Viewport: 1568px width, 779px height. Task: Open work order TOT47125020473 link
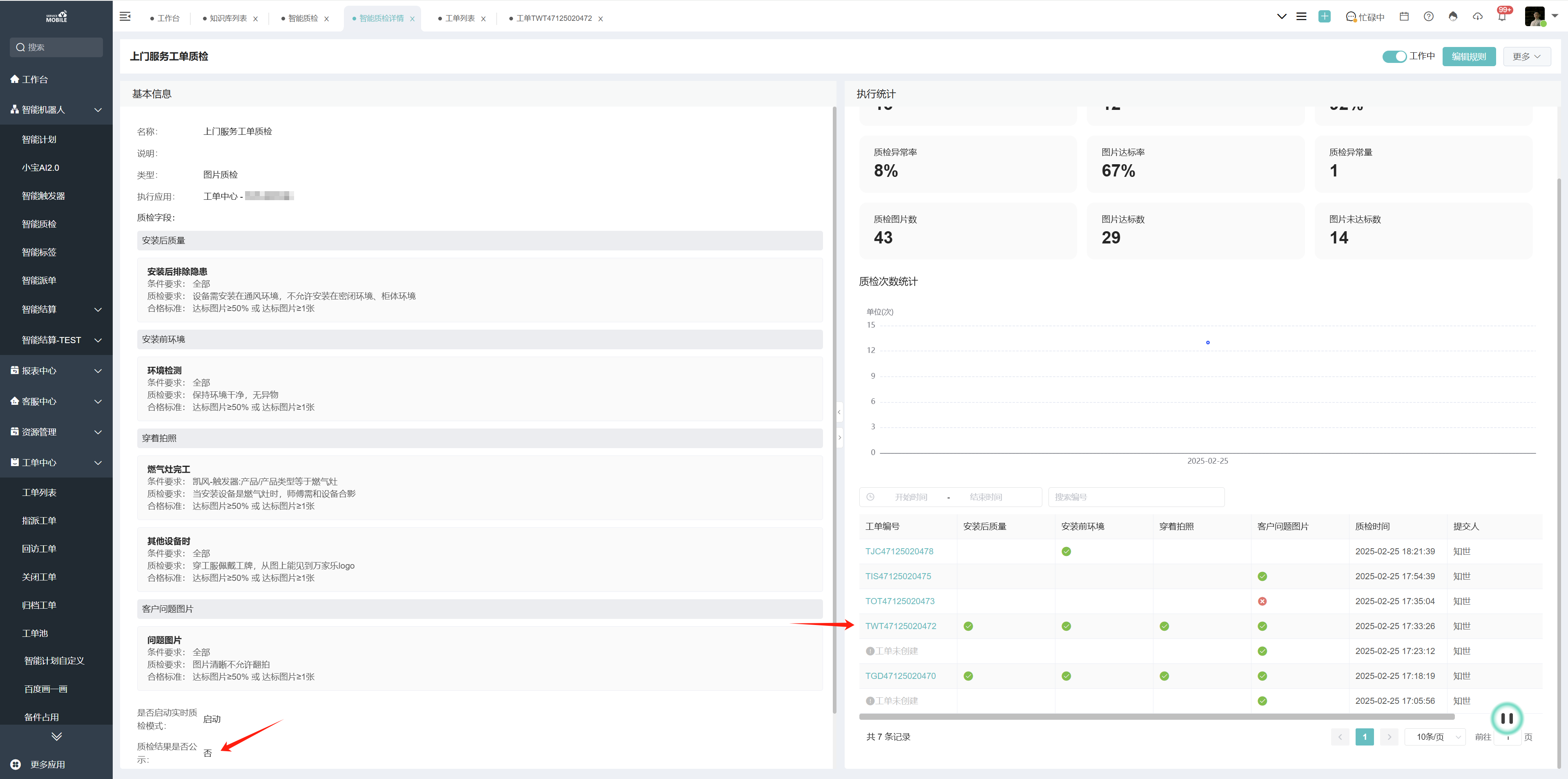[x=900, y=601]
